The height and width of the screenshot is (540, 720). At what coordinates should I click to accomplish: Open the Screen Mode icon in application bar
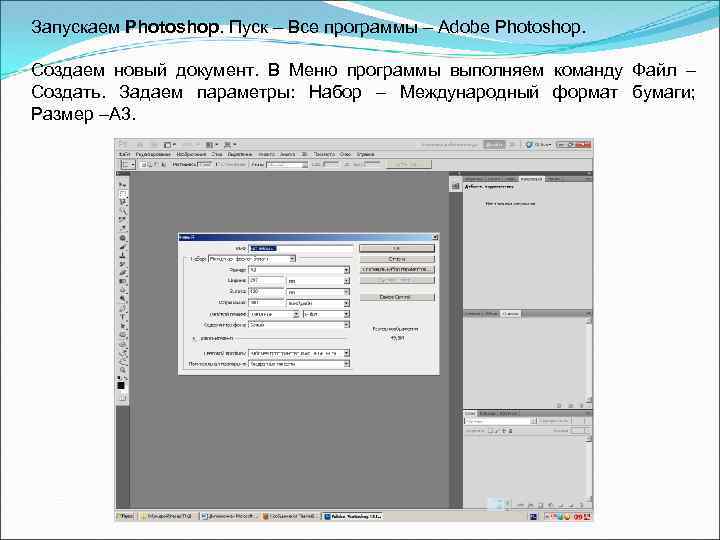[230, 145]
